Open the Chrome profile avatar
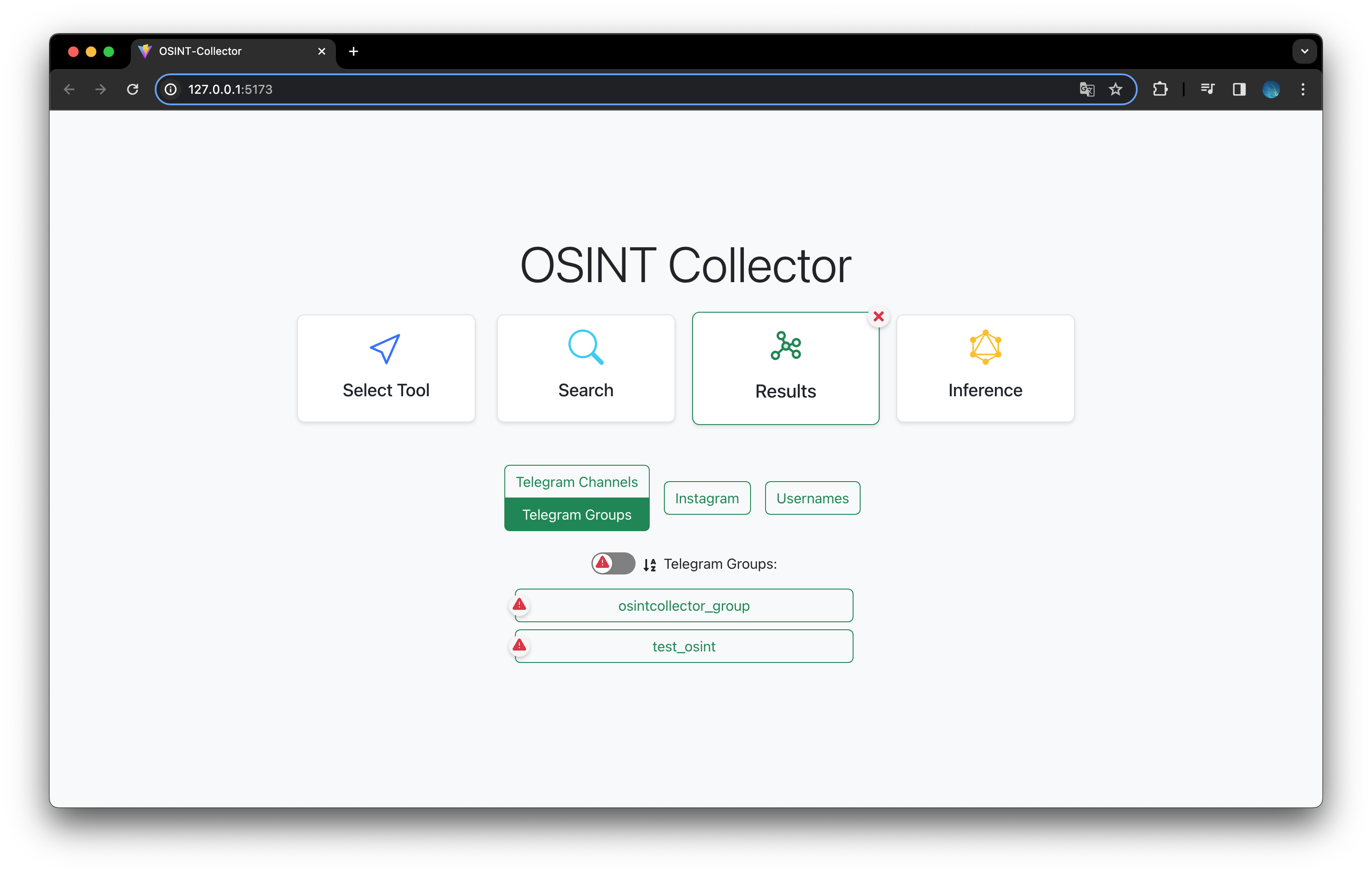Image resolution: width=1372 pixels, height=873 pixels. (1271, 89)
